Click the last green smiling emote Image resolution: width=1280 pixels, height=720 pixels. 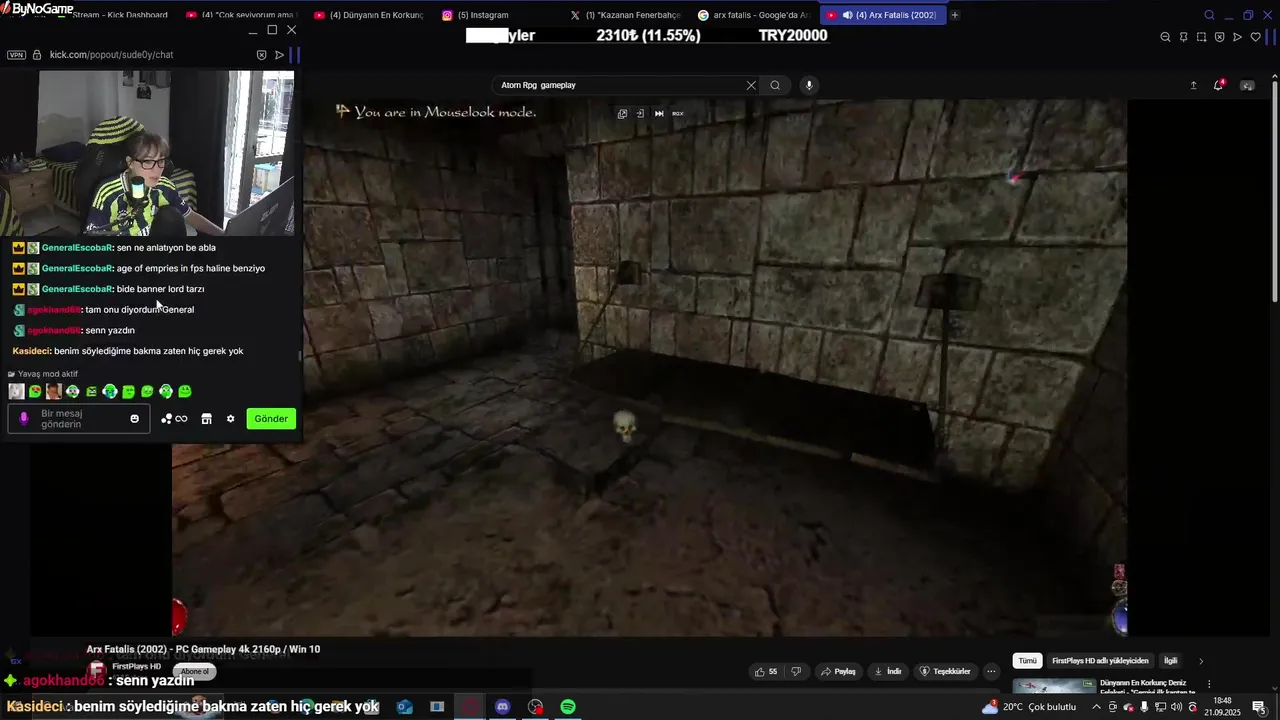tap(185, 391)
